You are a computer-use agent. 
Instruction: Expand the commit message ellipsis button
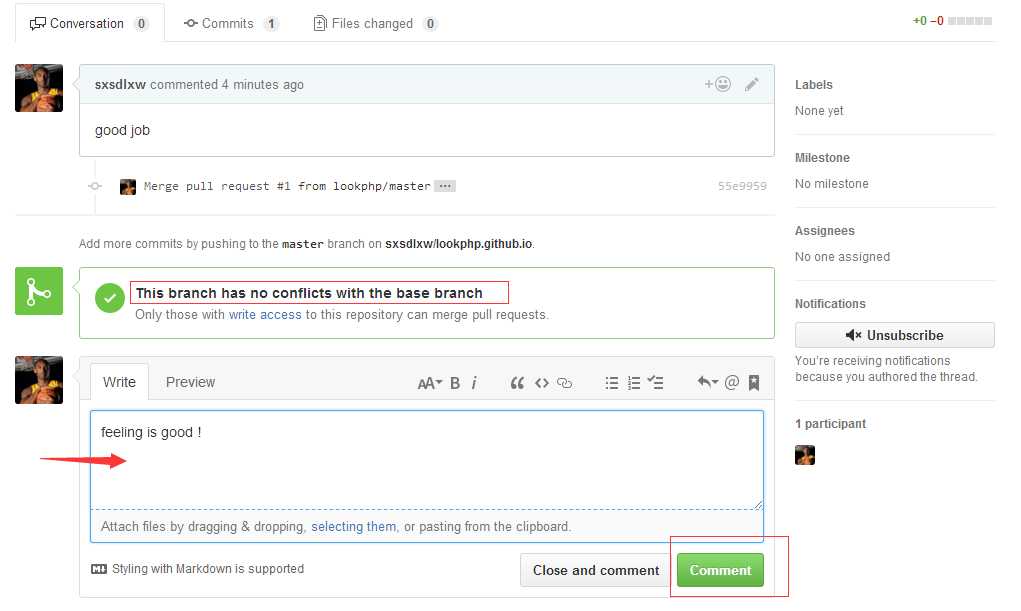tap(445, 186)
